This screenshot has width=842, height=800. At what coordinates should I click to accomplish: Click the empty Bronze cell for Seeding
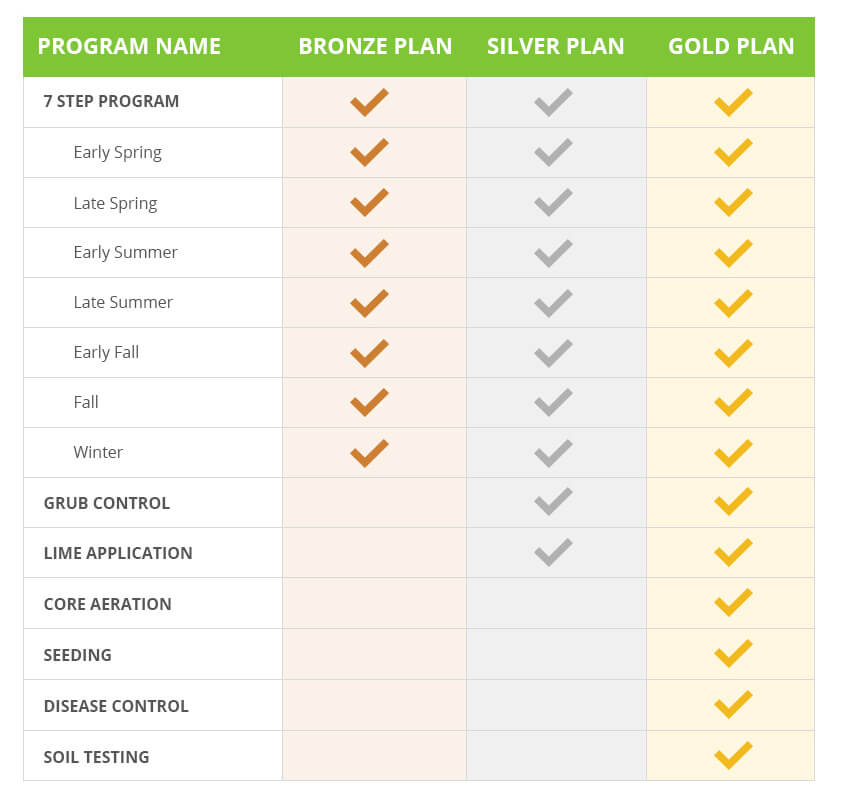(x=374, y=655)
